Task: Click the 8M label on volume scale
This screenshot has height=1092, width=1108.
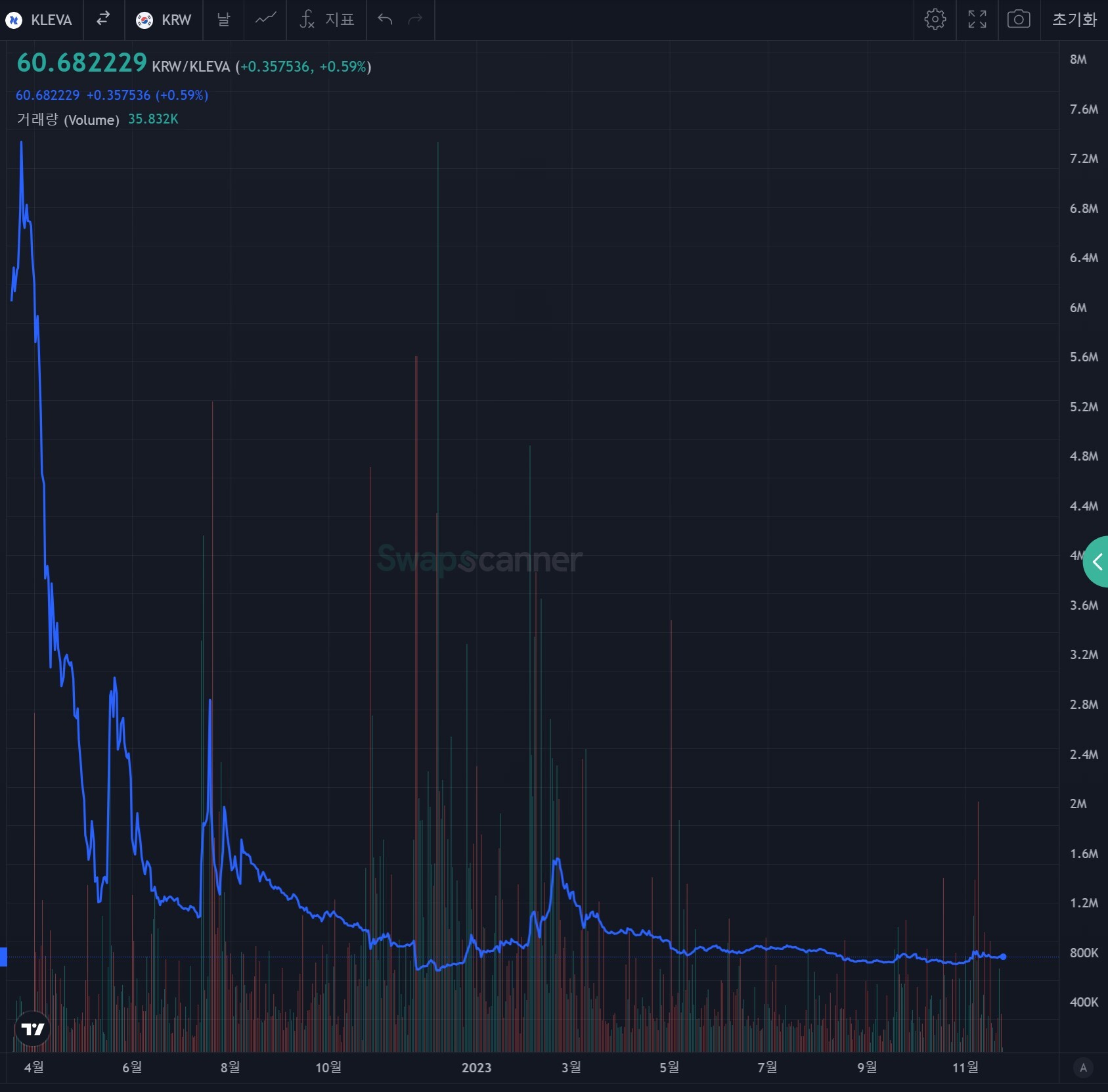Action: point(1078,59)
